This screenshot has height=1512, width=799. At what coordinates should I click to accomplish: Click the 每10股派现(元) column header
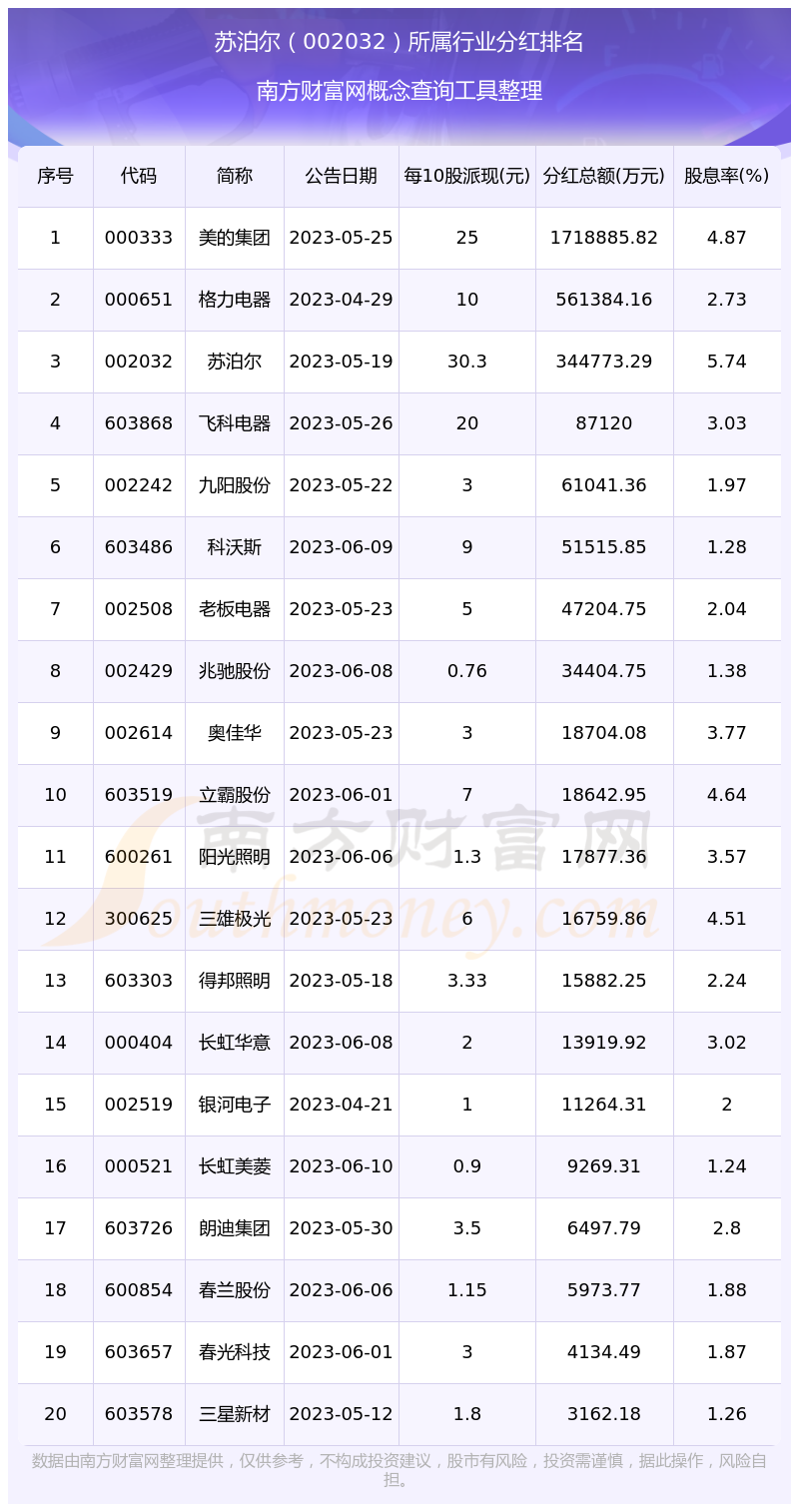467,176
